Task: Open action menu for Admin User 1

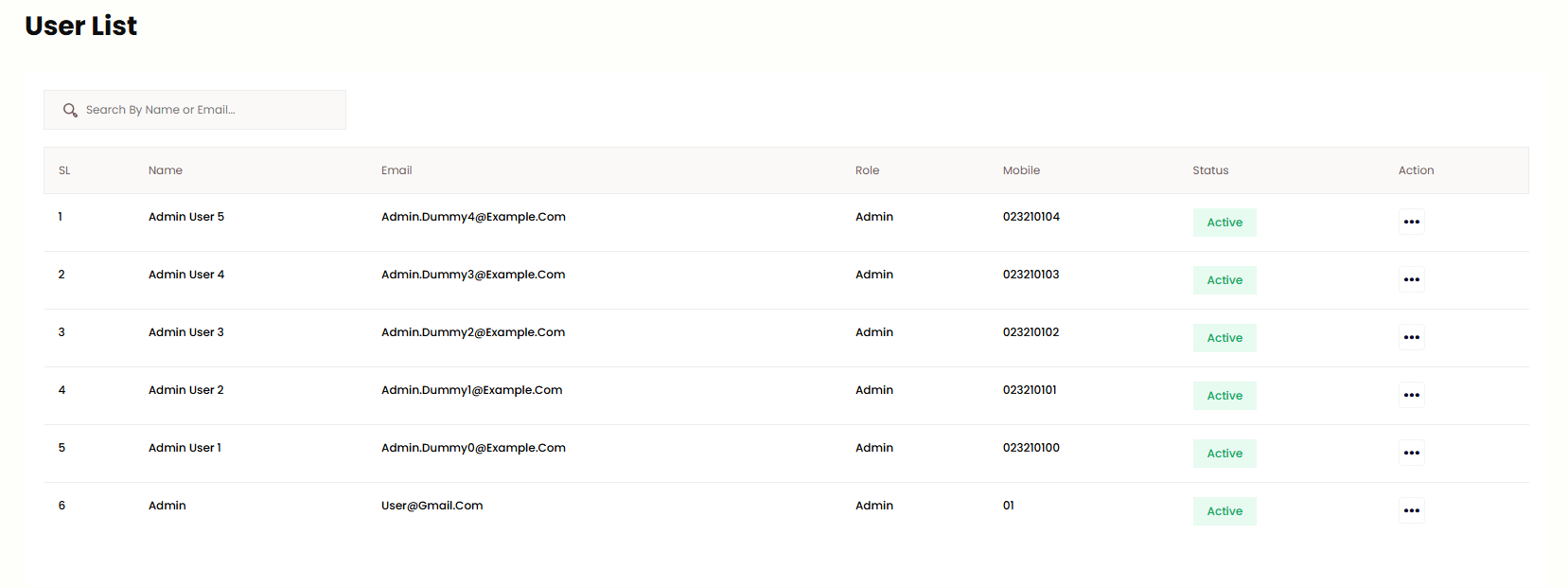Action: (1411, 453)
